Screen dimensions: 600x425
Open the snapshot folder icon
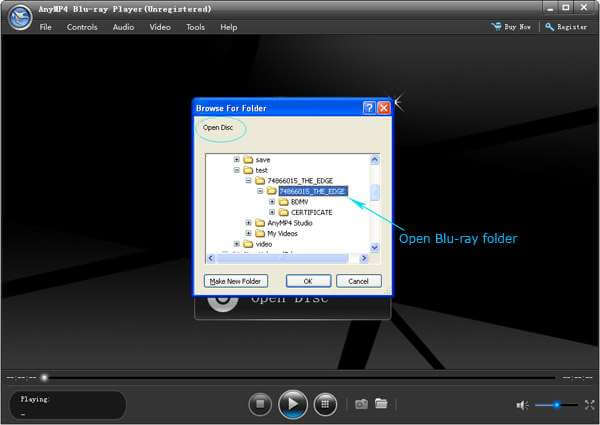tap(381, 403)
